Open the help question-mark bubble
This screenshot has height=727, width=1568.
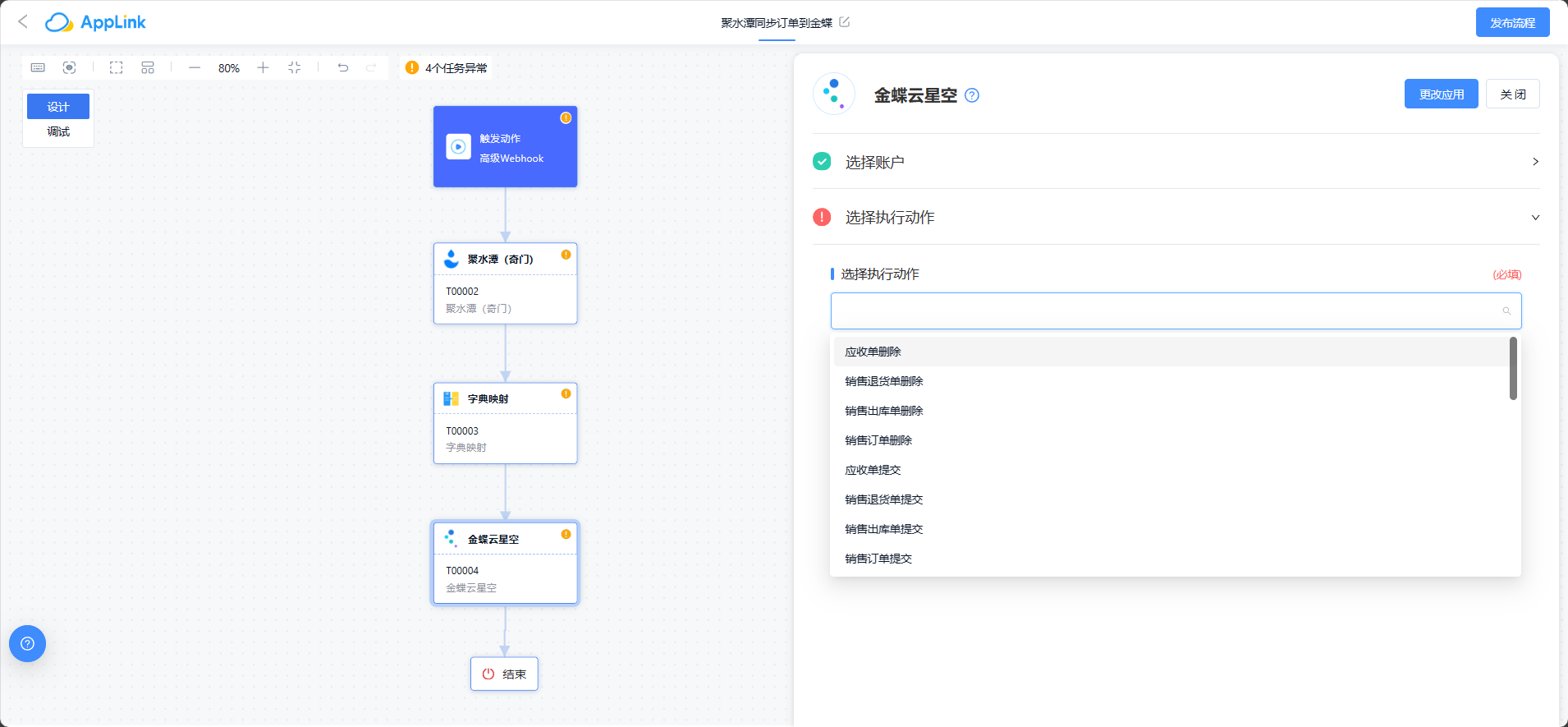[x=27, y=644]
